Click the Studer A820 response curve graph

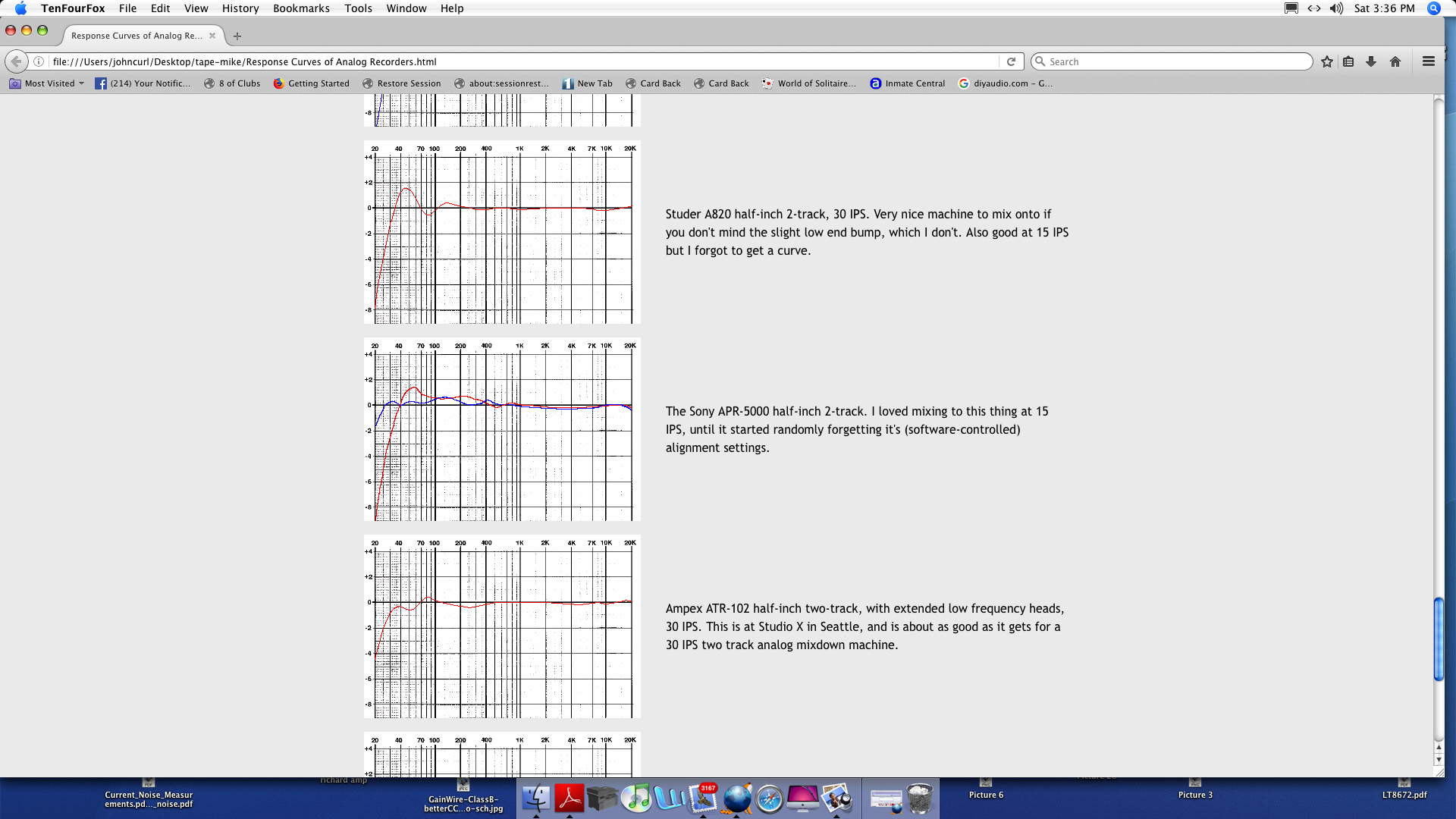coord(502,232)
